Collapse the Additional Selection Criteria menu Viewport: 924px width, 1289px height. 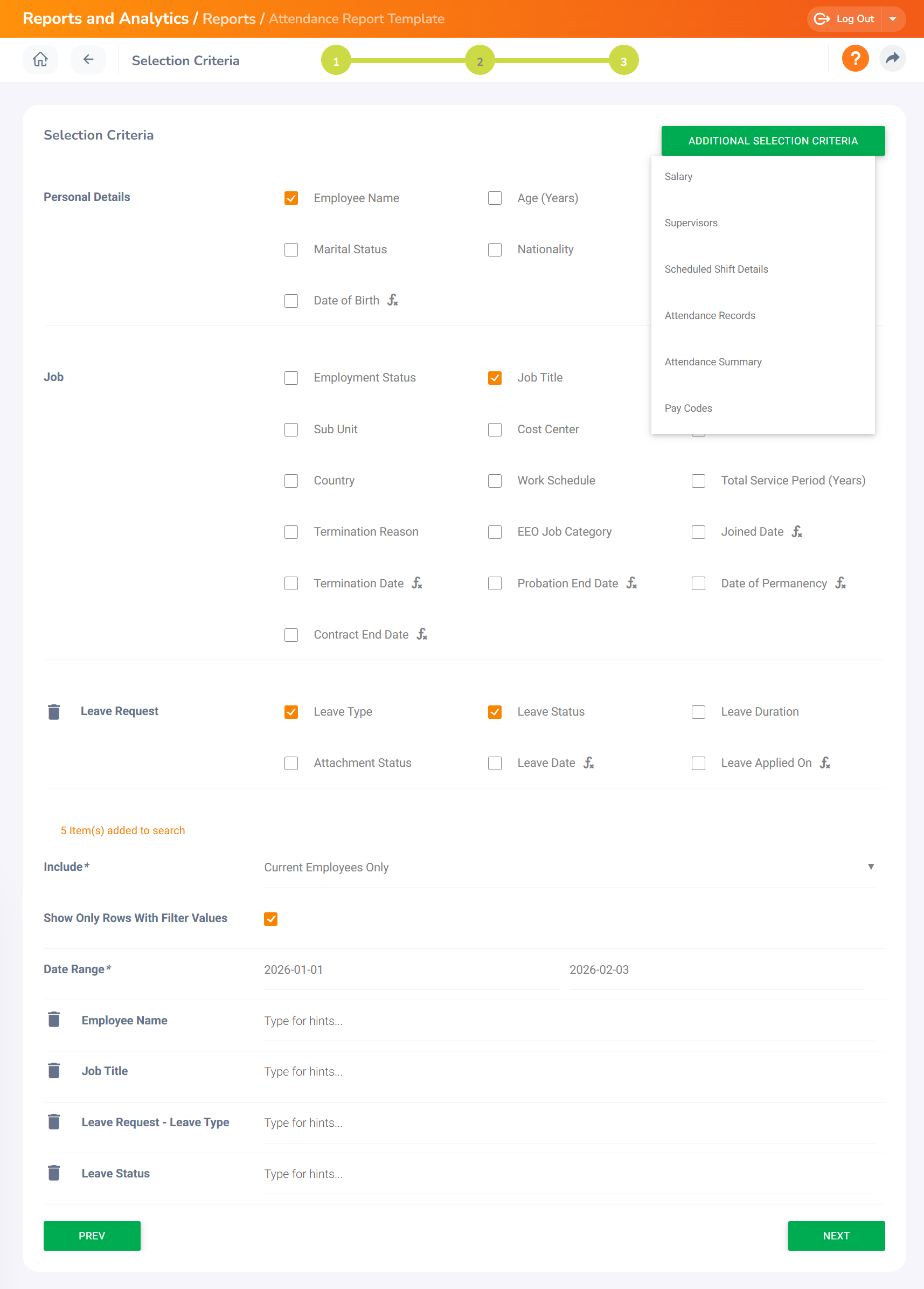tap(772, 141)
